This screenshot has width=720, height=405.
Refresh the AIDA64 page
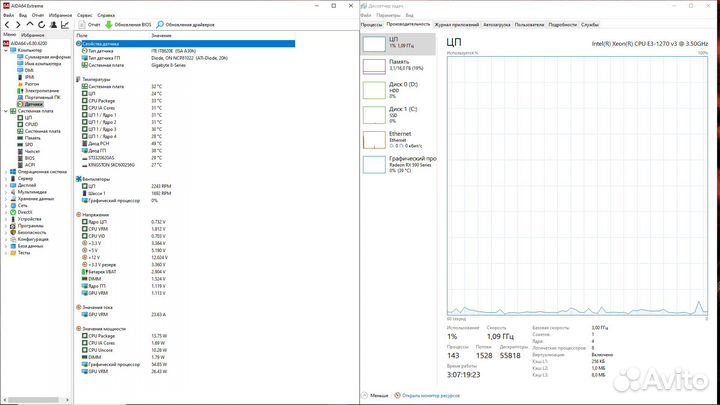(41, 25)
